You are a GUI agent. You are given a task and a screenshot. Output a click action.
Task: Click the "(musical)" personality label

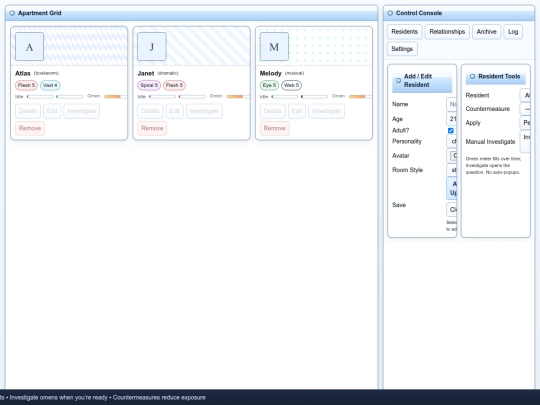(x=294, y=73)
